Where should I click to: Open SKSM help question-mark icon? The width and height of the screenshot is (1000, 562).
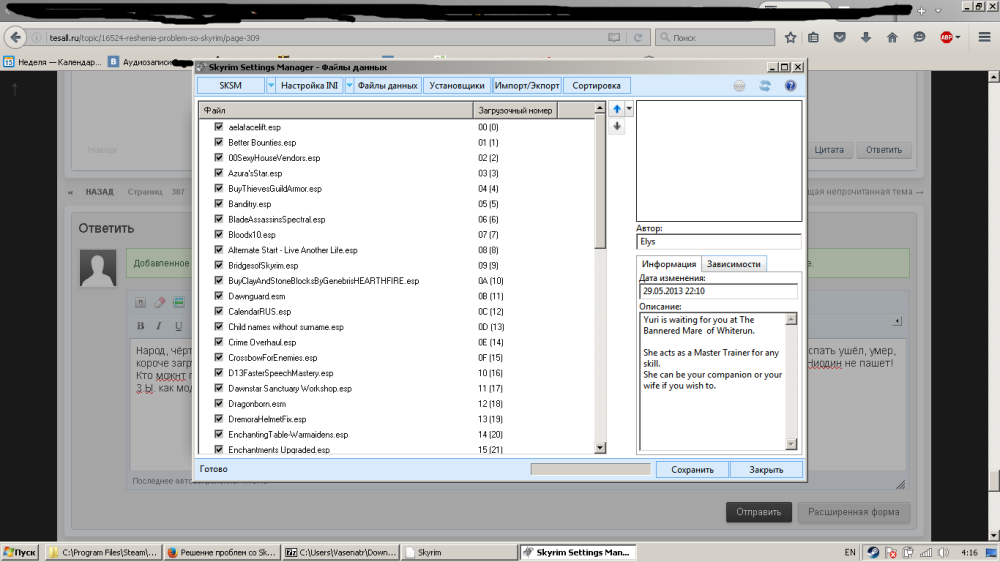point(790,85)
